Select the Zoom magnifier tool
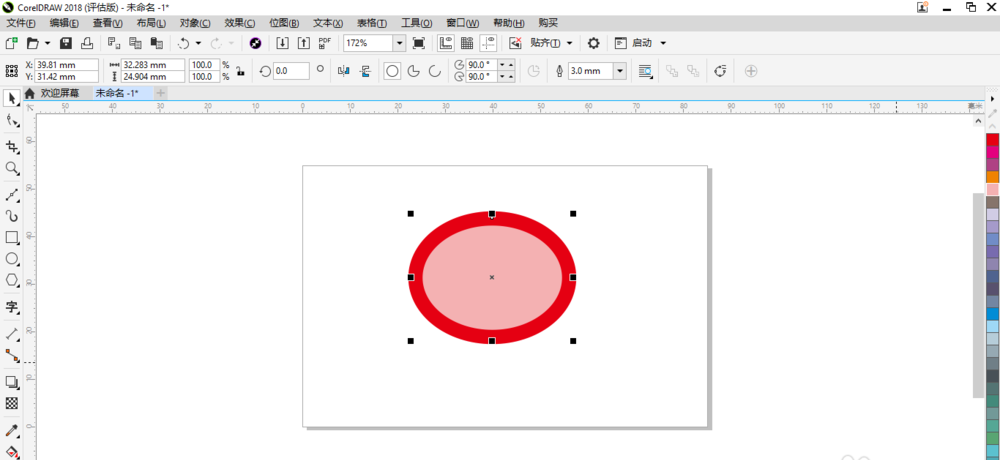The width and height of the screenshot is (1000, 460). tap(11, 168)
